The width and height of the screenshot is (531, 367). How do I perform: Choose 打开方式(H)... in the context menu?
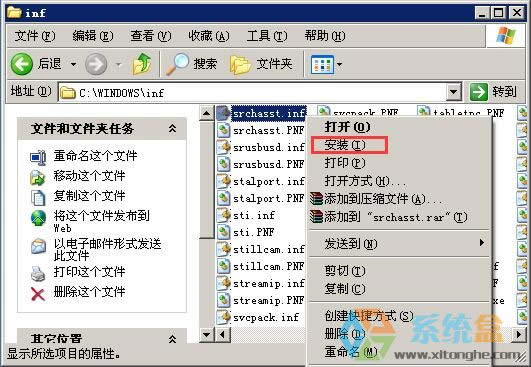pos(366,181)
